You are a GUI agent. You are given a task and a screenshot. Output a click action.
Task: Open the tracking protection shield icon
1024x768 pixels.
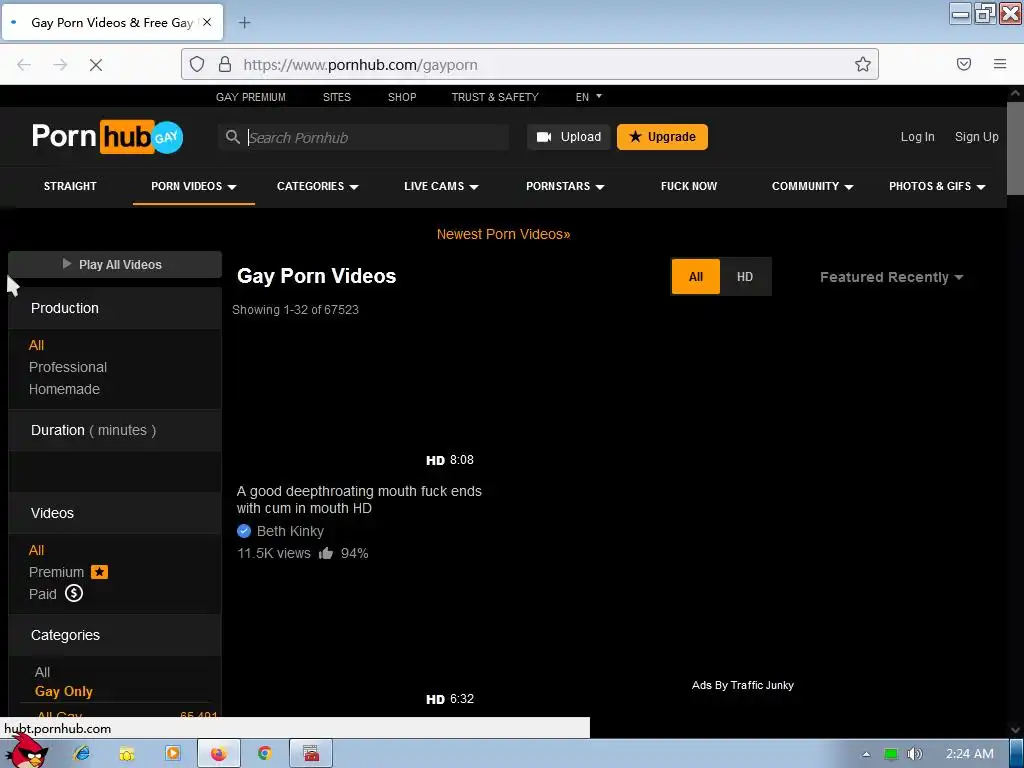[197, 64]
